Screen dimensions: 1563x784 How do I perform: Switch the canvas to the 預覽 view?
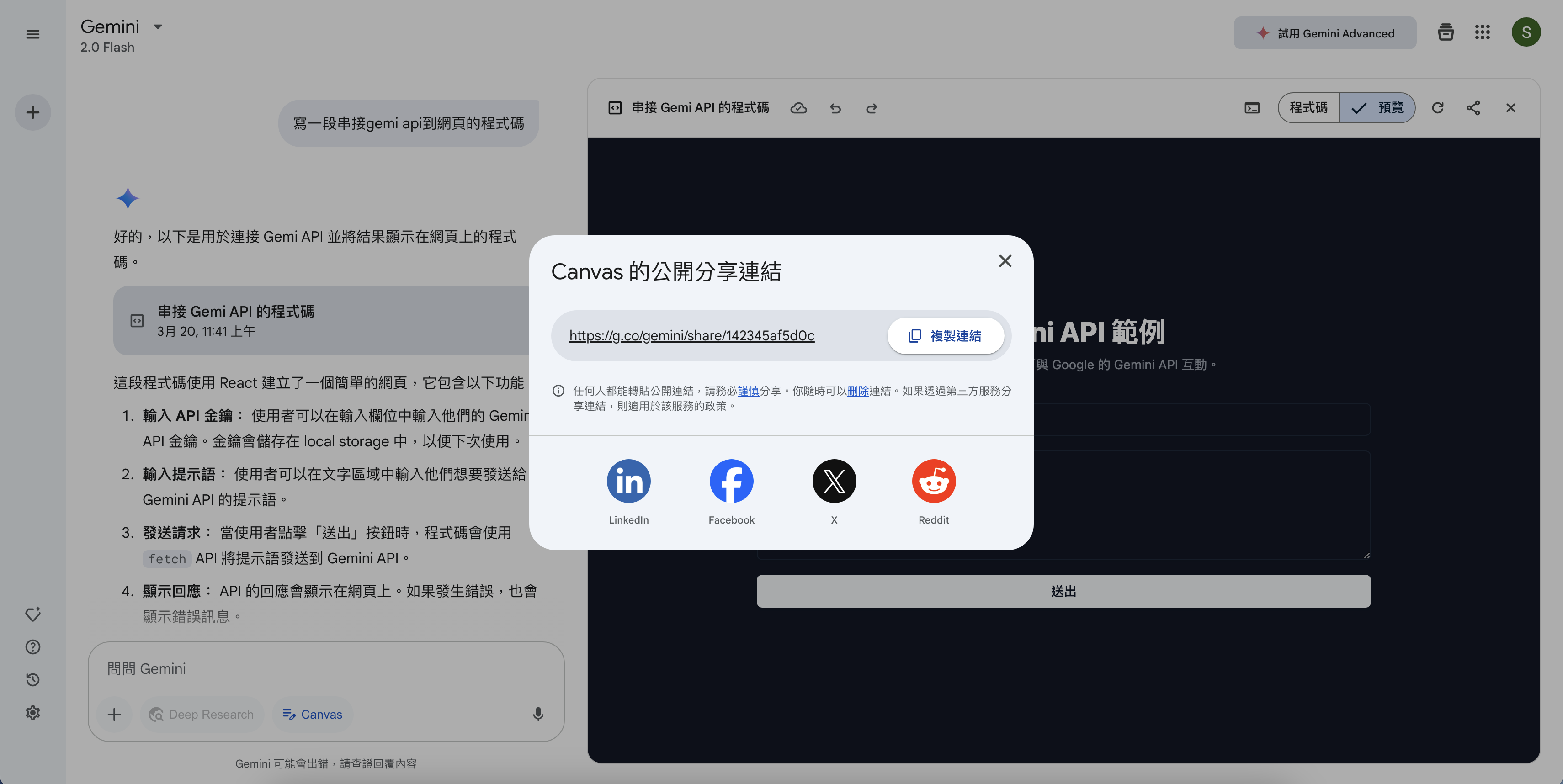1377,108
